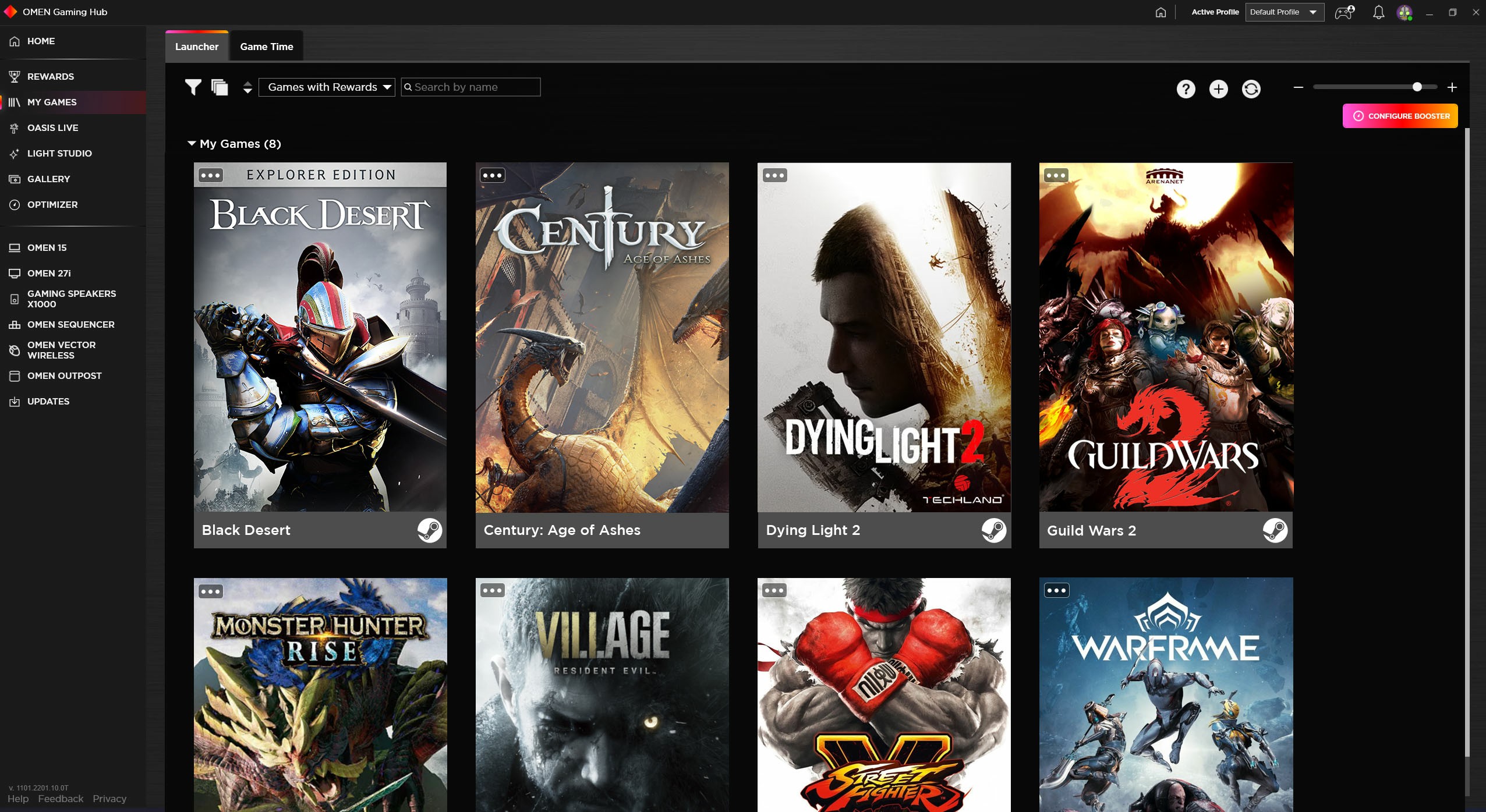Click the CONFIGURE BOOSTER button
This screenshot has height=812, width=1486.
(x=1399, y=116)
